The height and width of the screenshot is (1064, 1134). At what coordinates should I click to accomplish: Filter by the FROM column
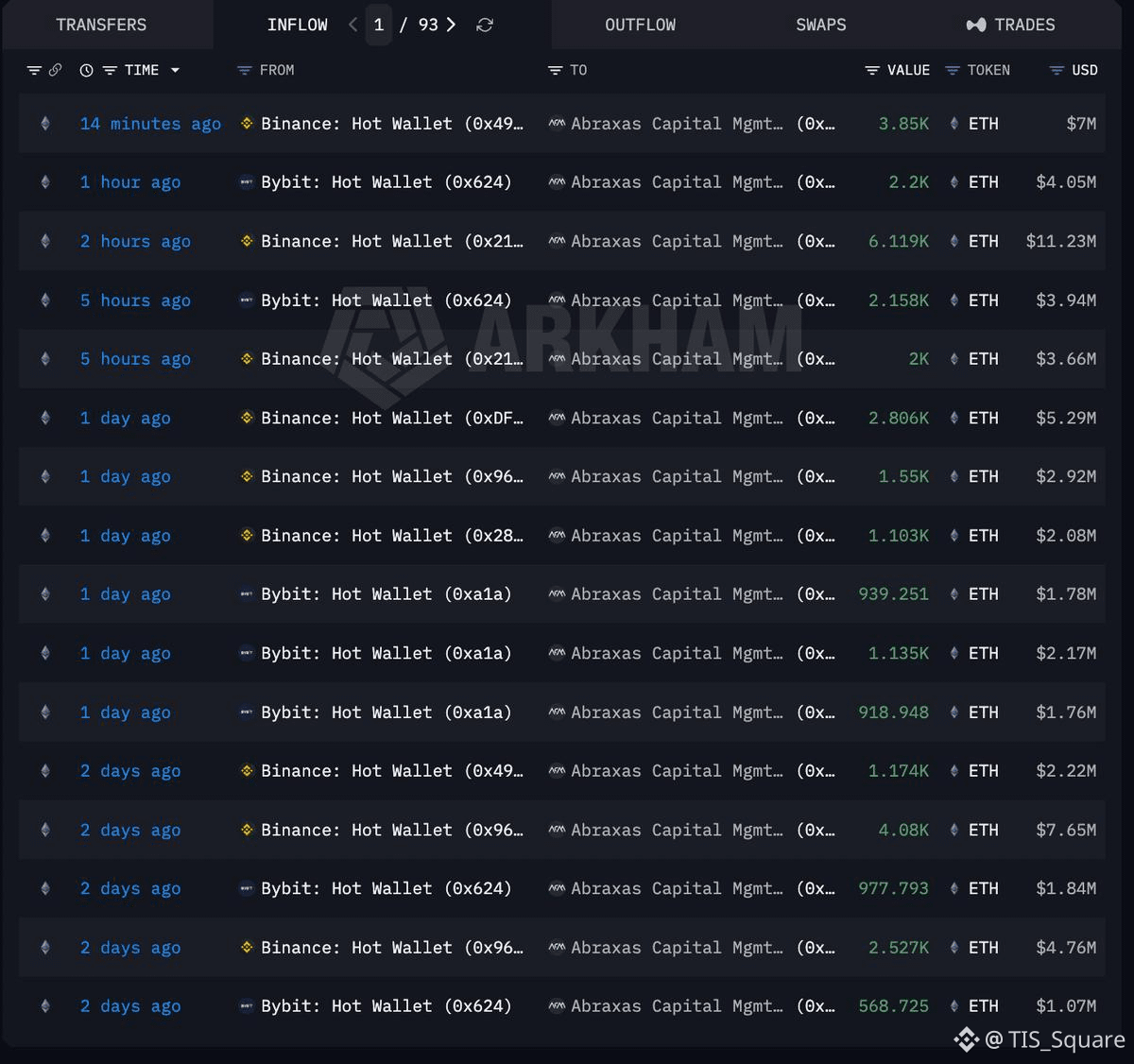coord(244,70)
